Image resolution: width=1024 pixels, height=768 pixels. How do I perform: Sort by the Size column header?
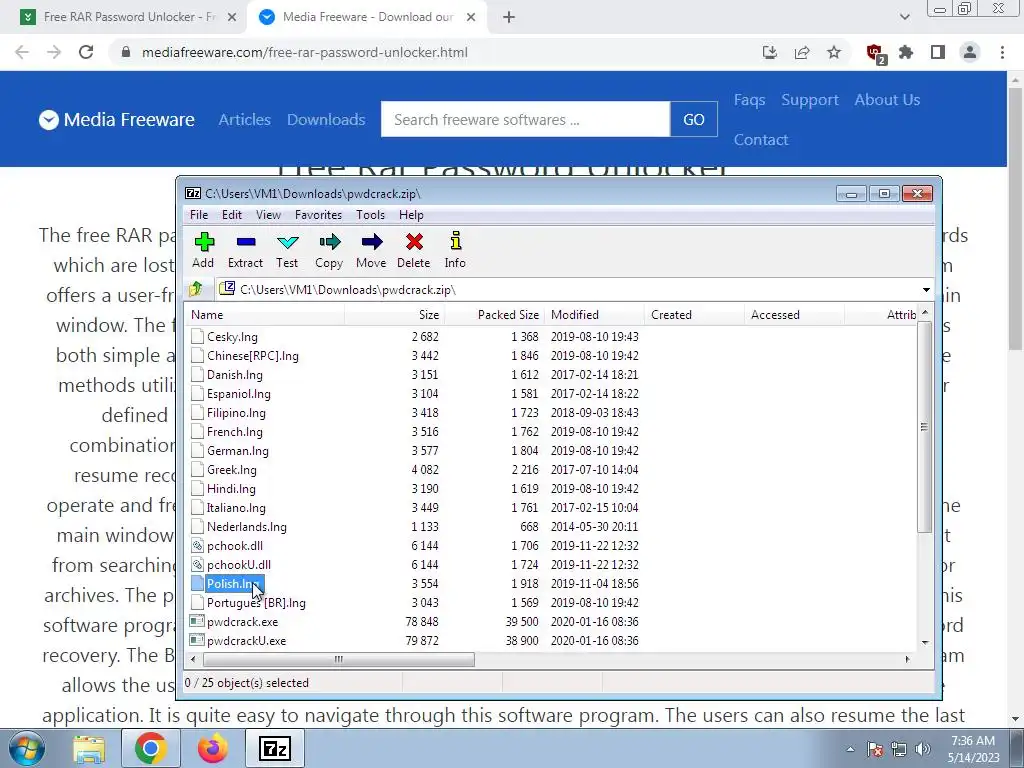394,315
